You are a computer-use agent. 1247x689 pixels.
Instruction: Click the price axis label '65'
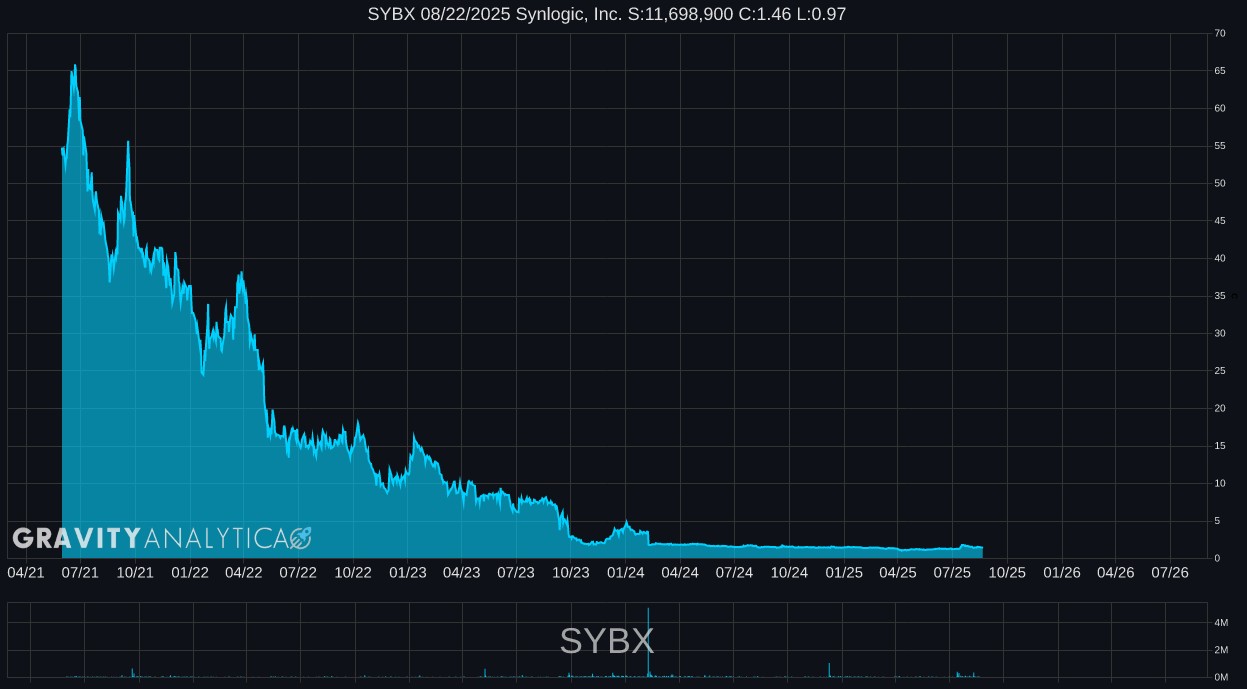tap(1220, 71)
